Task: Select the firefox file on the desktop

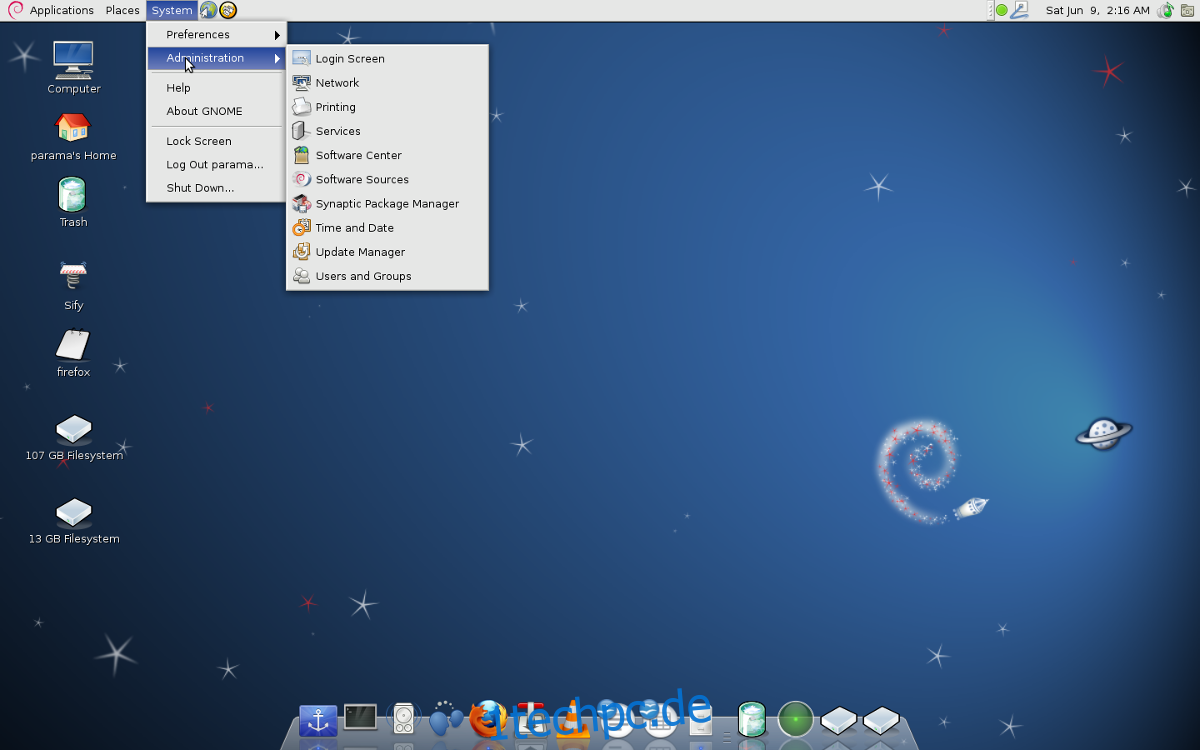Action: pyautogui.click(x=73, y=353)
